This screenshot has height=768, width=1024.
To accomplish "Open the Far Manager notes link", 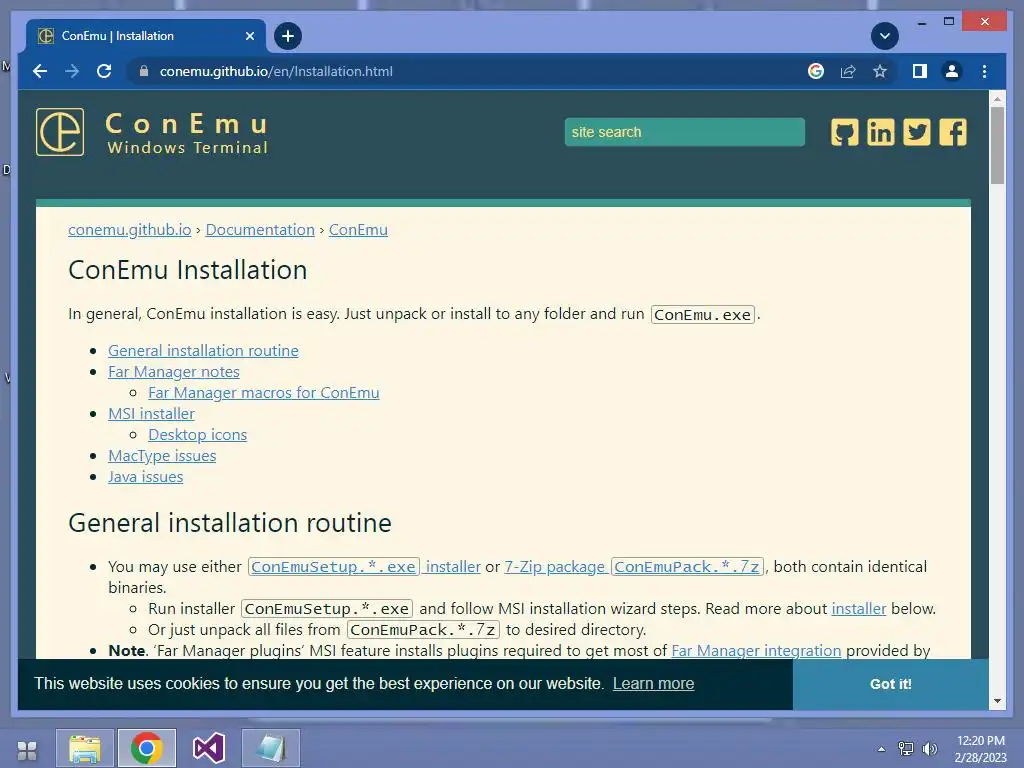I will tap(174, 372).
